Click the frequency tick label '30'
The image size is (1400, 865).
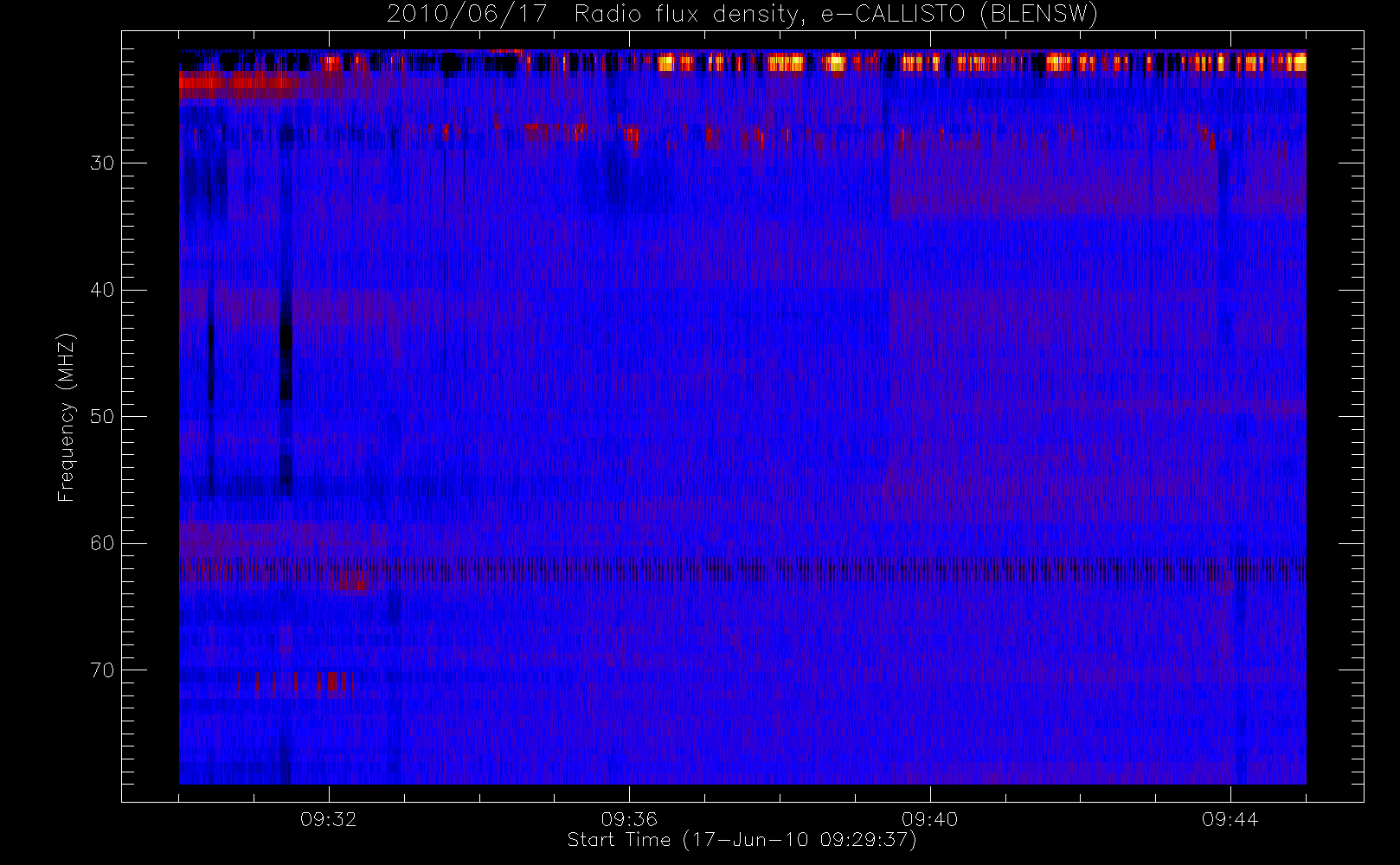(x=102, y=163)
